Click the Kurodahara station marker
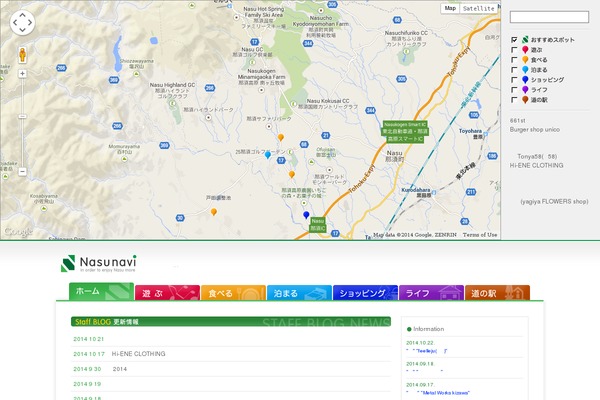Viewport: 600px width, 400px height. click(x=434, y=193)
